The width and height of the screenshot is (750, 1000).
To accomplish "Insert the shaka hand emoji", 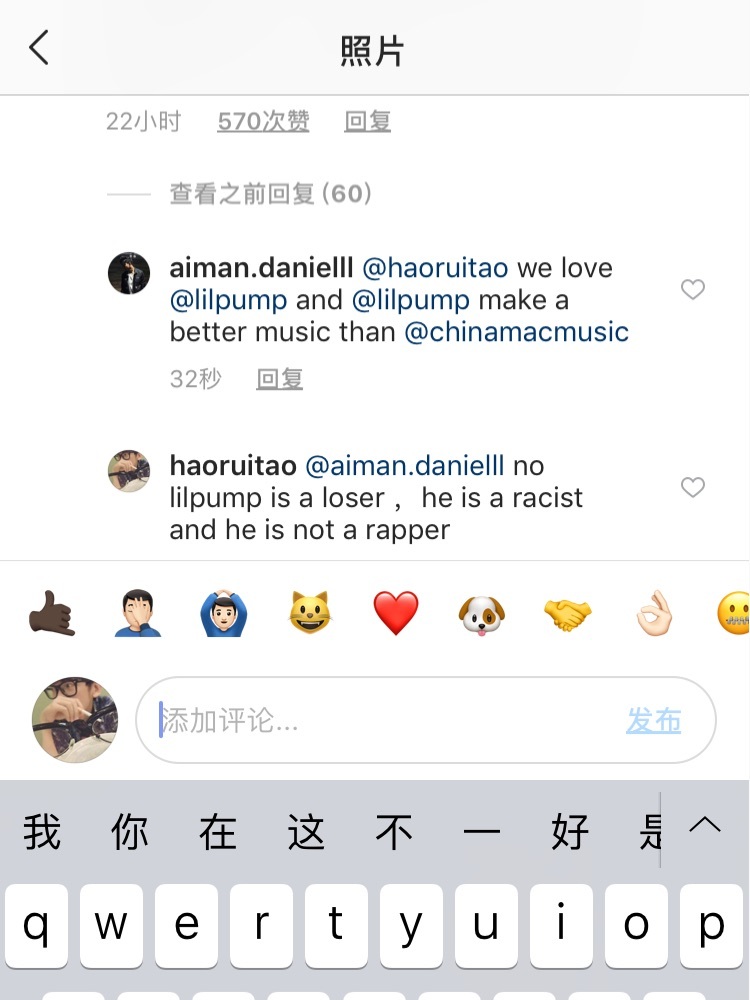I will click(x=52, y=614).
